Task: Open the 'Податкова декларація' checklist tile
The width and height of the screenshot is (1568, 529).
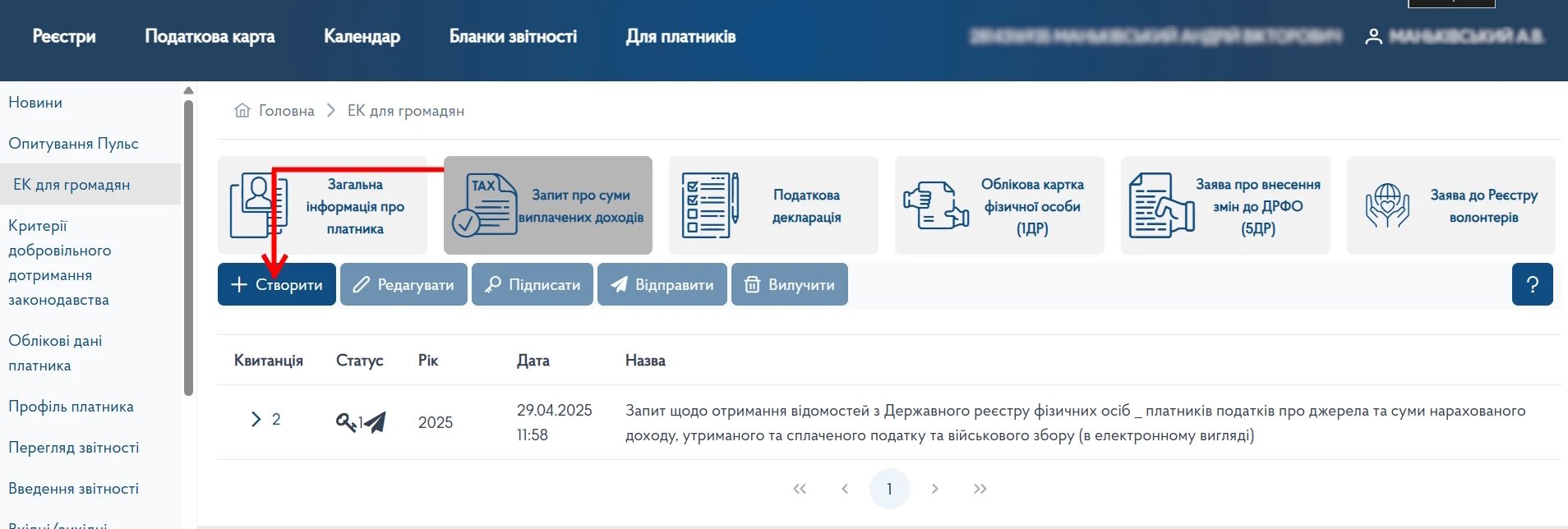Action: [773, 205]
